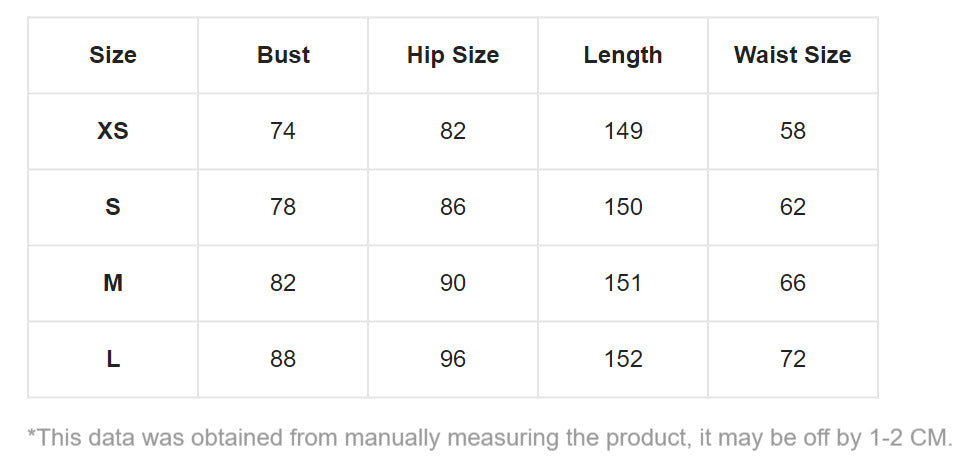Viewport: 976px width, 462px height.
Task: Click S hip size value 86
Action: 453,207
